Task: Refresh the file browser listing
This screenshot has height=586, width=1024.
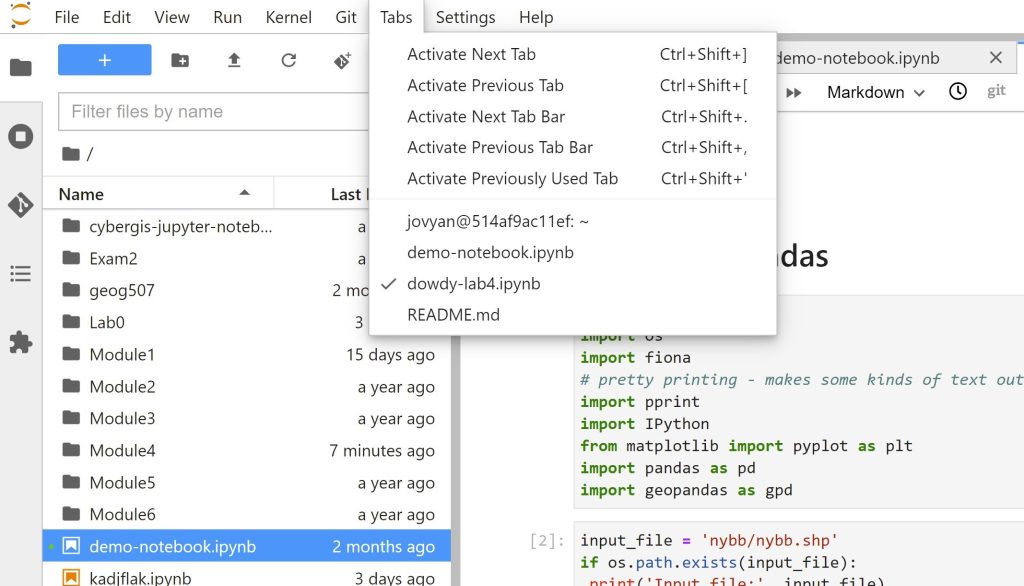Action: click(x=290, y=60)
